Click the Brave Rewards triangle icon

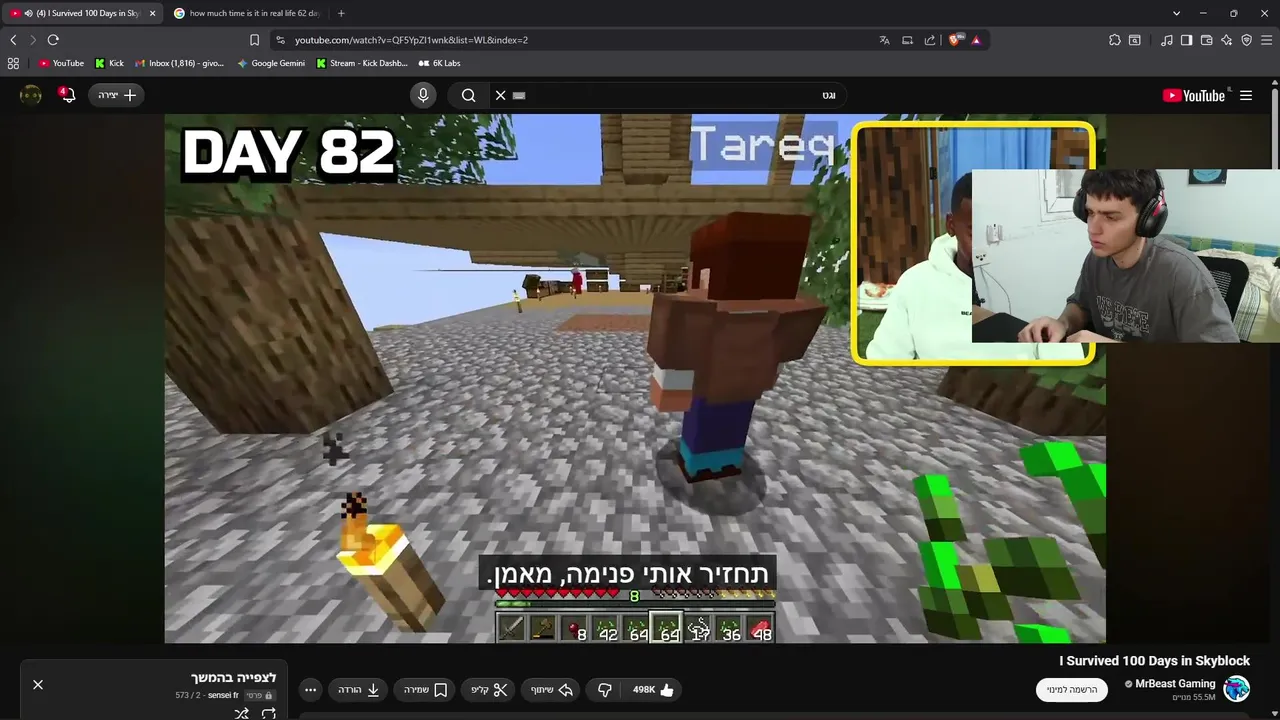point(976,40)
